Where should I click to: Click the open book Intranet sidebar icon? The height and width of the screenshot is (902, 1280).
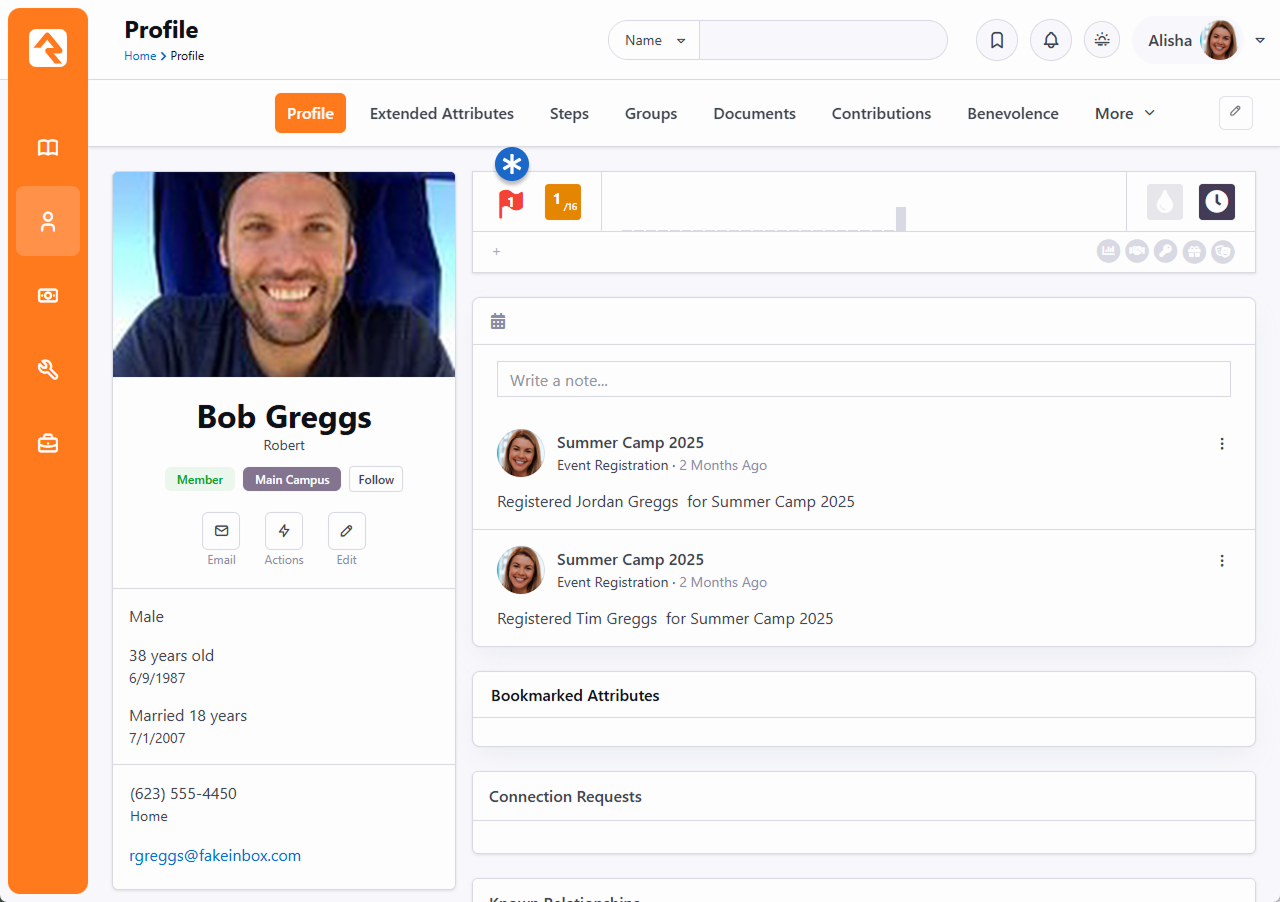pyautogui.click(x=48, y=148)
